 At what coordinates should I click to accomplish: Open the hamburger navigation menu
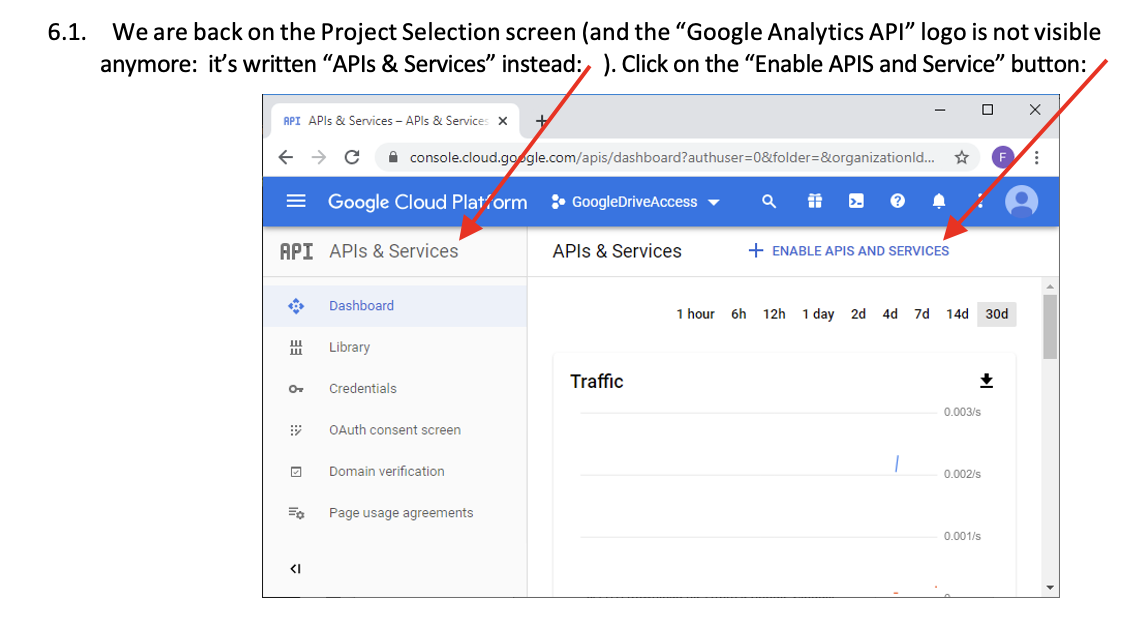296,201
